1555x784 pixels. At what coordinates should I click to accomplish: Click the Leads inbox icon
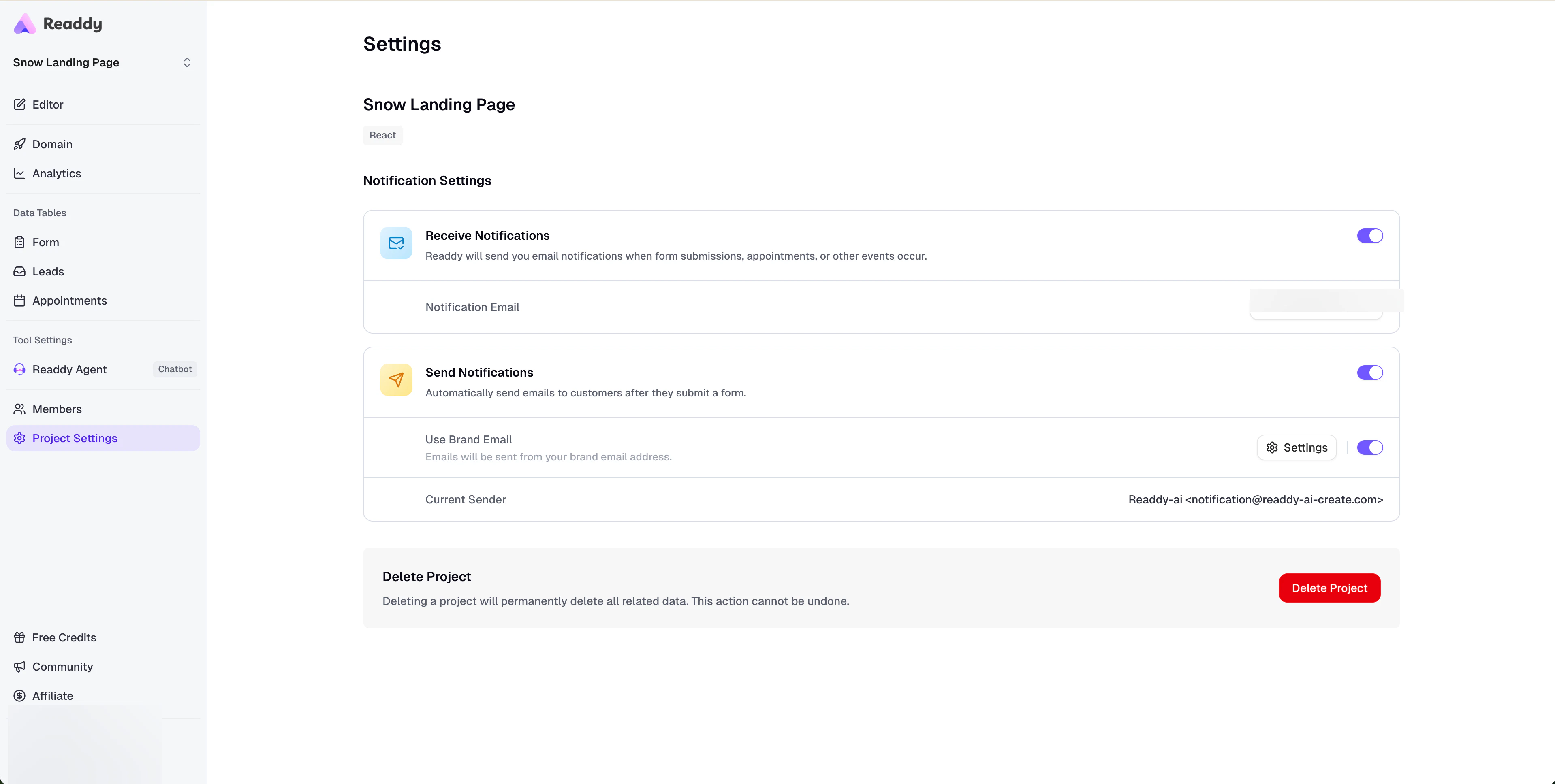(19, 272)
